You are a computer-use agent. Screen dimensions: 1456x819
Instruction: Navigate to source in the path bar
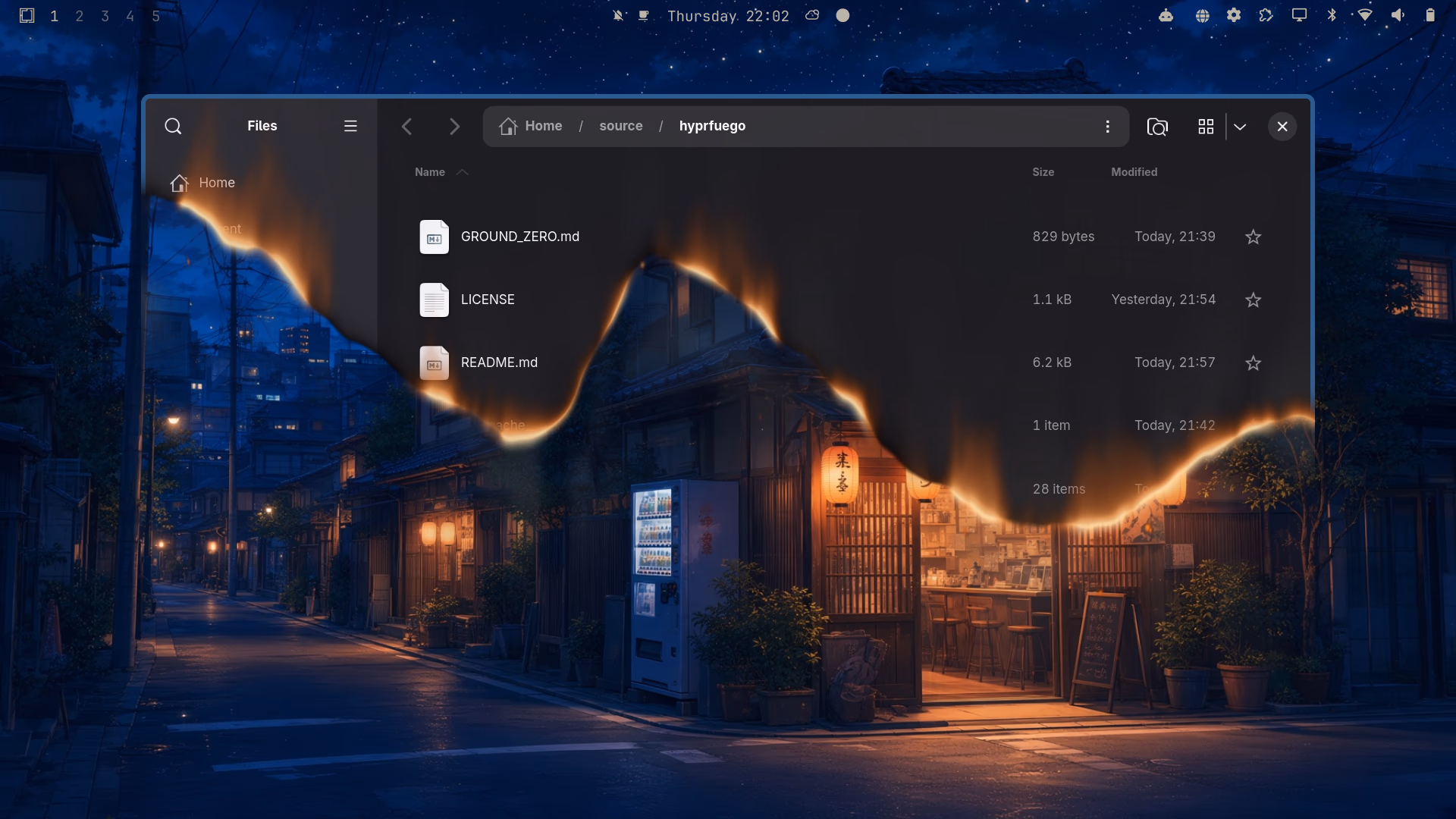(621, 126)
